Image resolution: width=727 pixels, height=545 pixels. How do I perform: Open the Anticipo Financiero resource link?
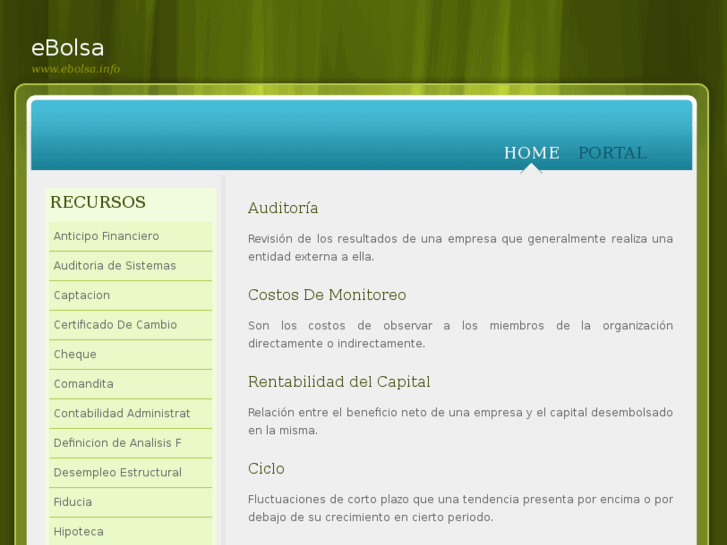tap(106, 236)
